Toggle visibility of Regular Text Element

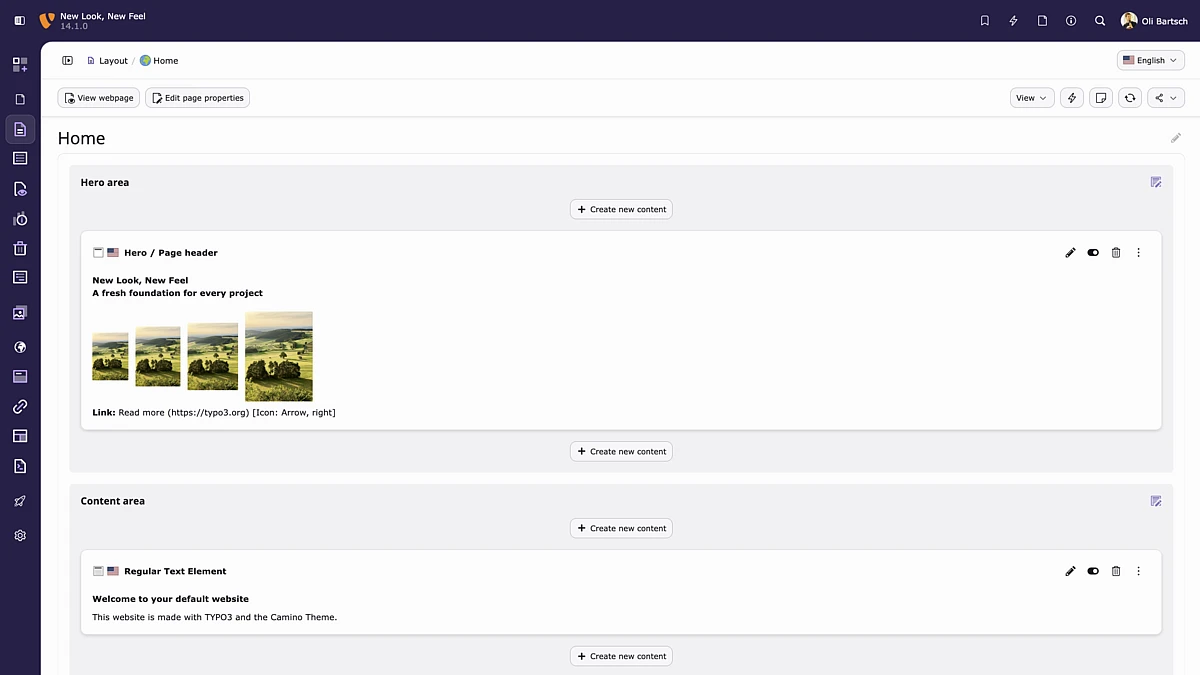pos(1093,571)
